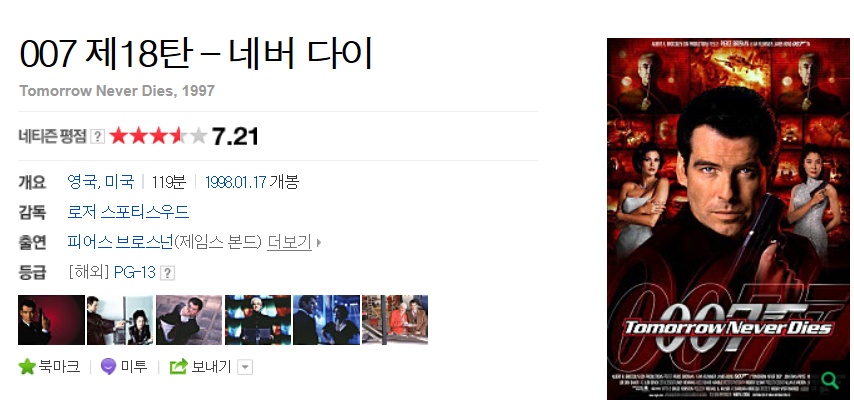This screenshot has height=407, width=854.
Task: Open director 로저 스포티스우드 link
Action: tap(128, 212)
